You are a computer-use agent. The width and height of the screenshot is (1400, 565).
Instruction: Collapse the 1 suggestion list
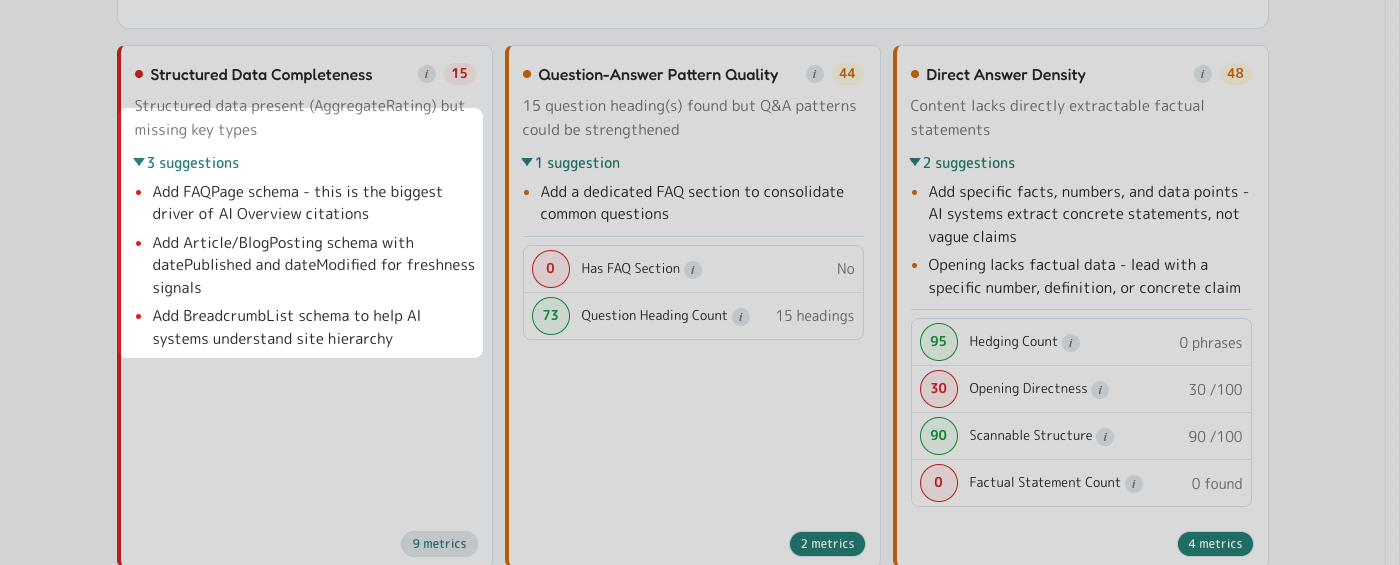click(571, 163)
